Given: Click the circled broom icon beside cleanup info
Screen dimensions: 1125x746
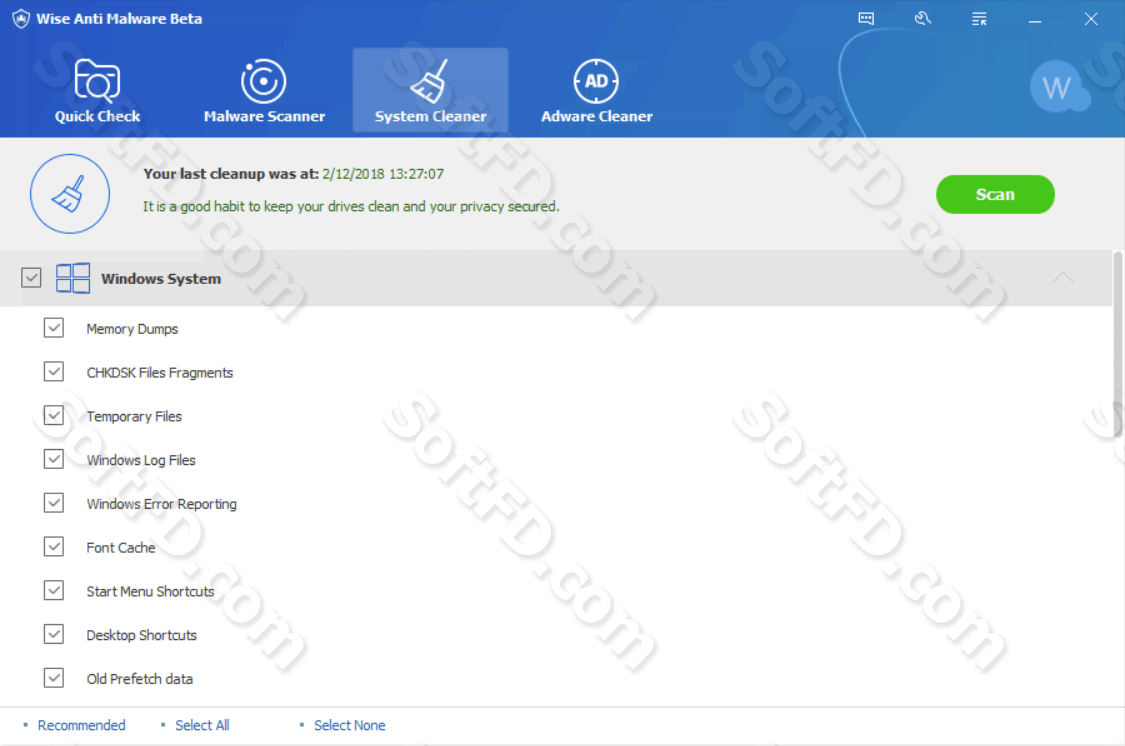Looking at the screenshot, I should pos(70,194).
